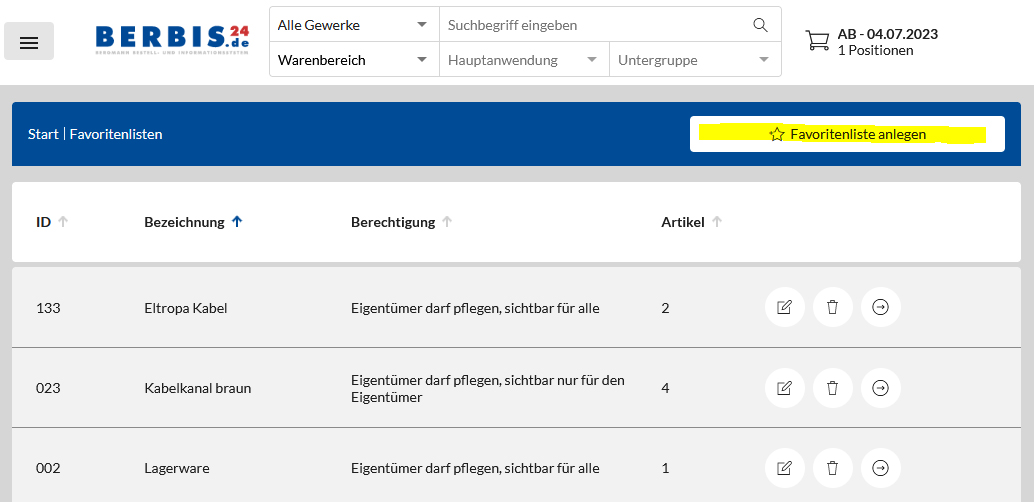Viewport: 1034px width, 502px height.
Task: Open the Lagerware list via arrow icon
Action: coord(880,468)
